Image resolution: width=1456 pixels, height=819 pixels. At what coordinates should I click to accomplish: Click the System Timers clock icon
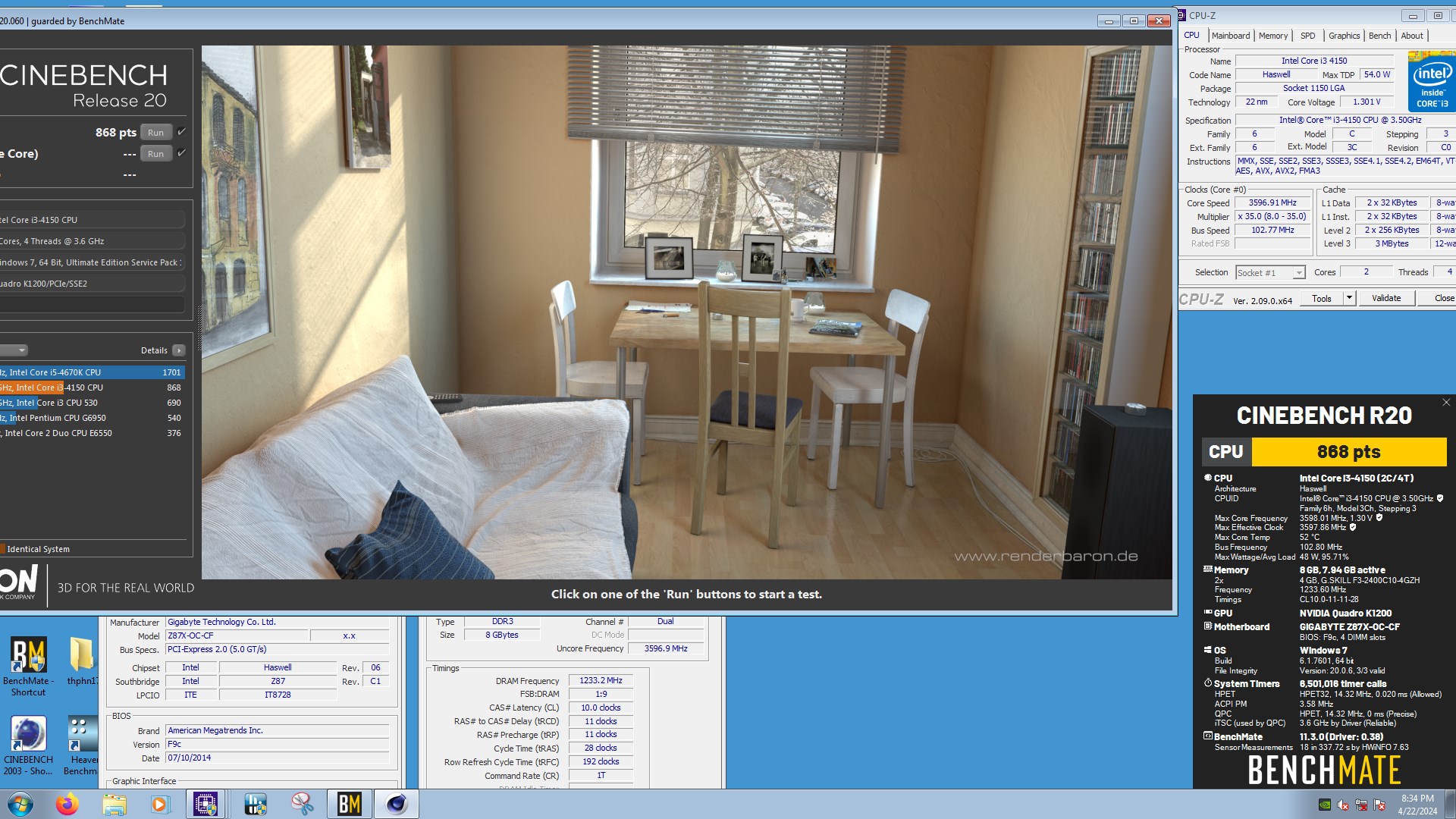pyautogui.click(x=1208, y=683)
